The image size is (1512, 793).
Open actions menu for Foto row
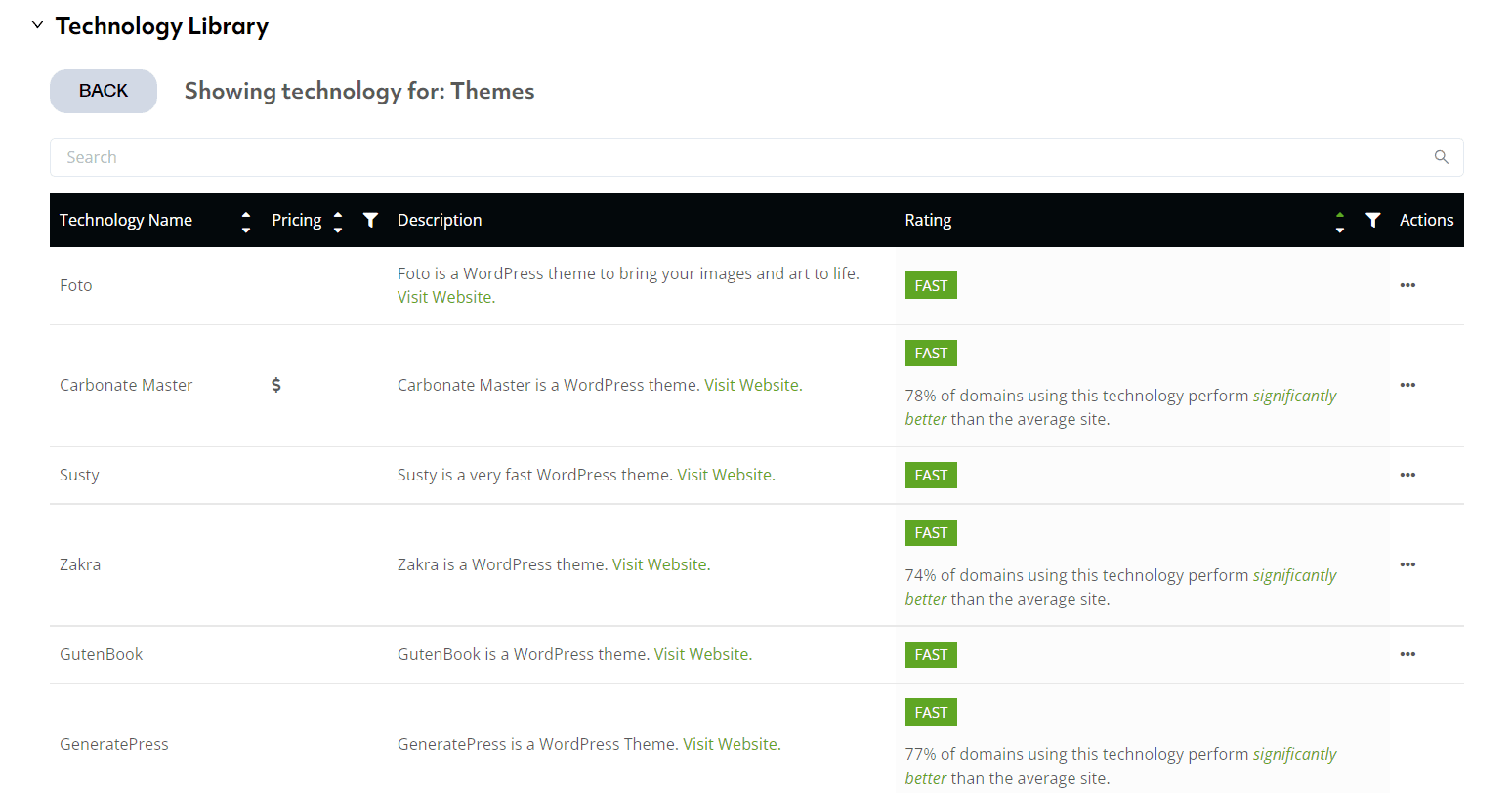pos(1407,285)
